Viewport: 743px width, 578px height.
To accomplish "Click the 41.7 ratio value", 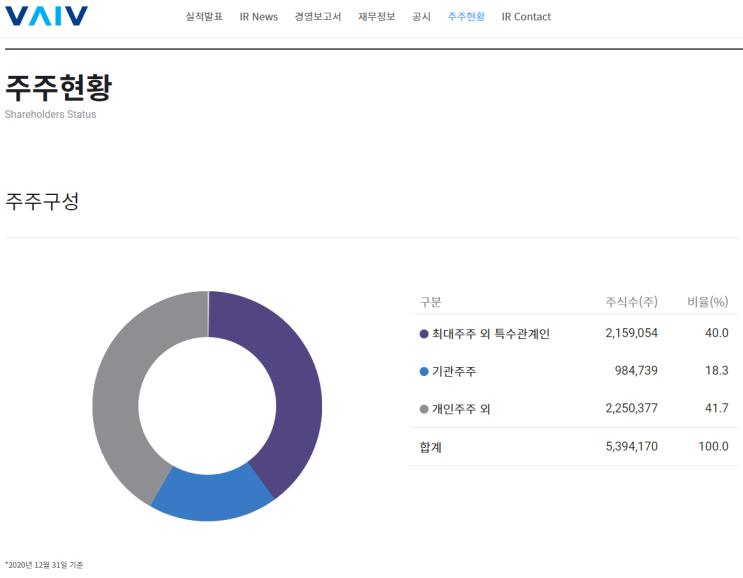I will click(x=716, y=408).
